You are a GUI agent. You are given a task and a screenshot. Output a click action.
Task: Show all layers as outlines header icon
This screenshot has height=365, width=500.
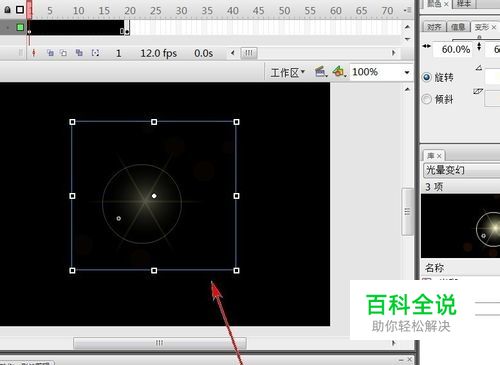coord(20,10)
